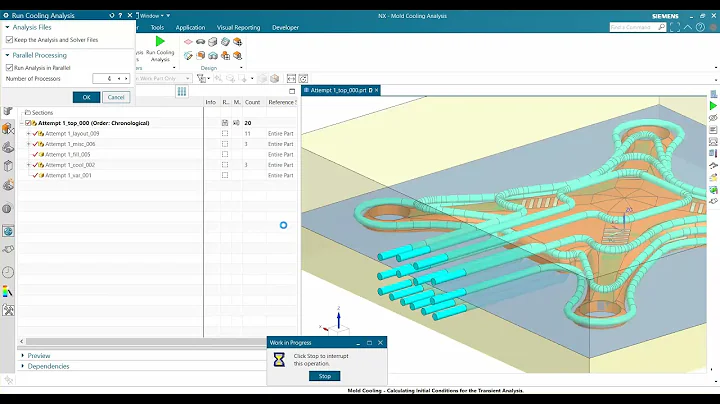Collapse the ribbon using the up chevron
The height and width of the screenshot is (404, 720).
tap(687, 27)
